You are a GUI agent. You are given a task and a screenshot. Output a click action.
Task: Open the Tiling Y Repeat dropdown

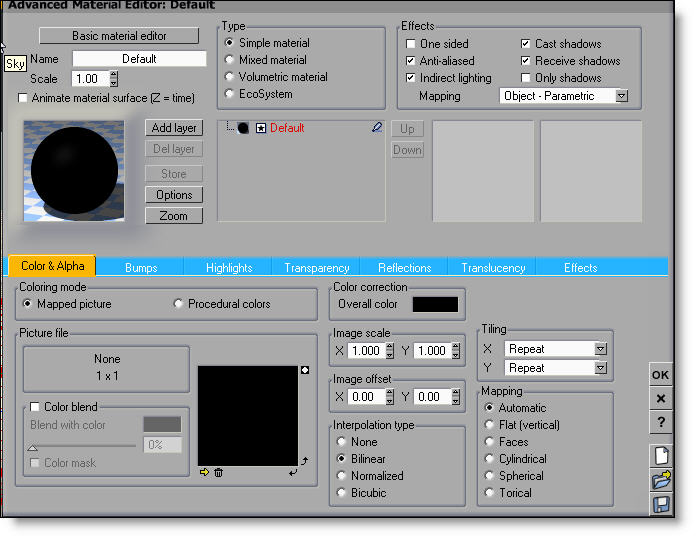(600, 368)
